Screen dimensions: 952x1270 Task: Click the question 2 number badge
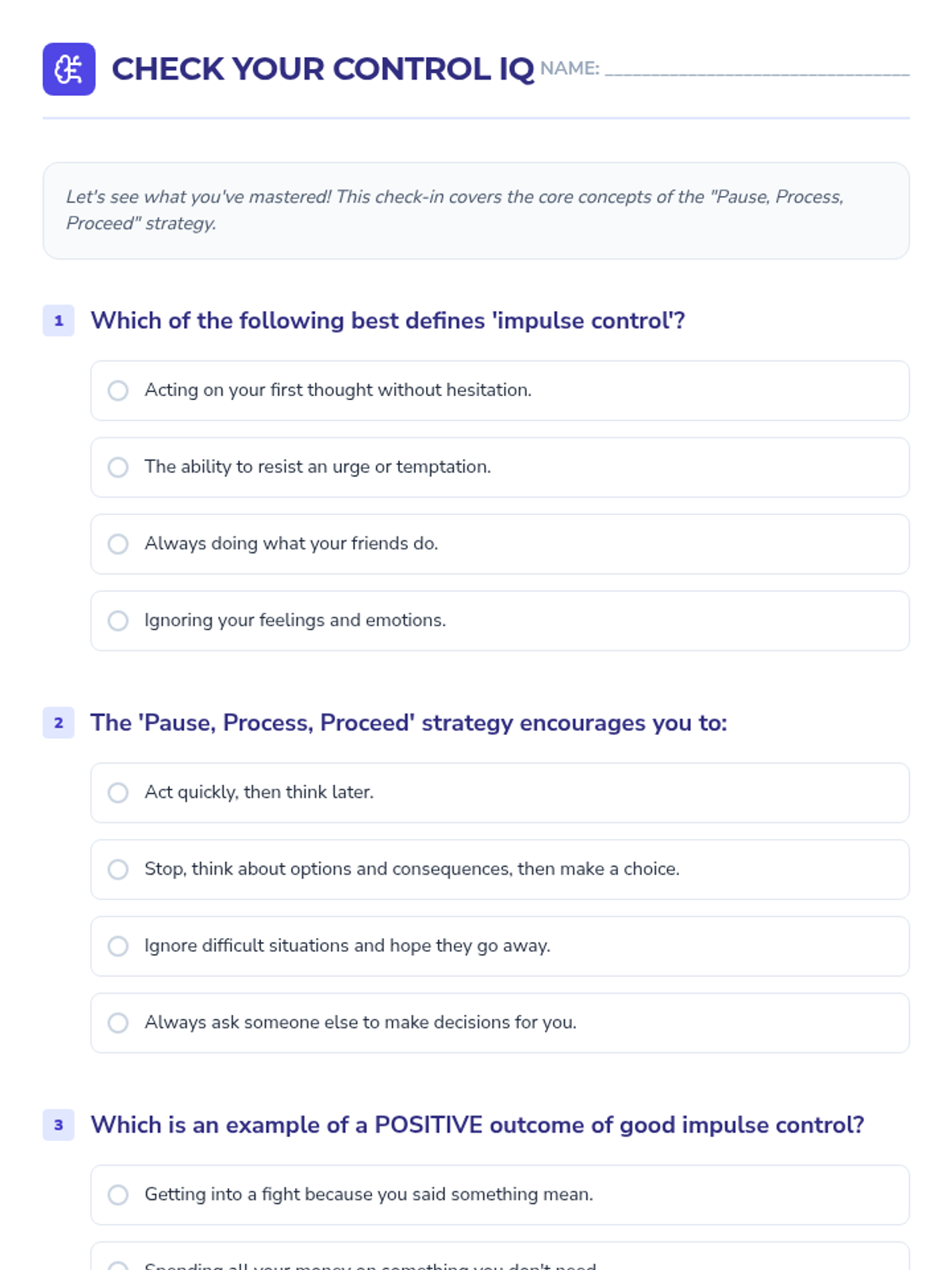[x=59, y=723]
